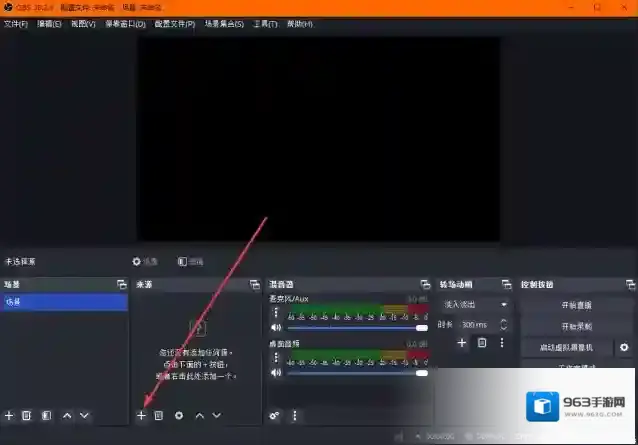Remove selected scene with trash icon
The image size is (638, 445).
(x=26, y=415)
